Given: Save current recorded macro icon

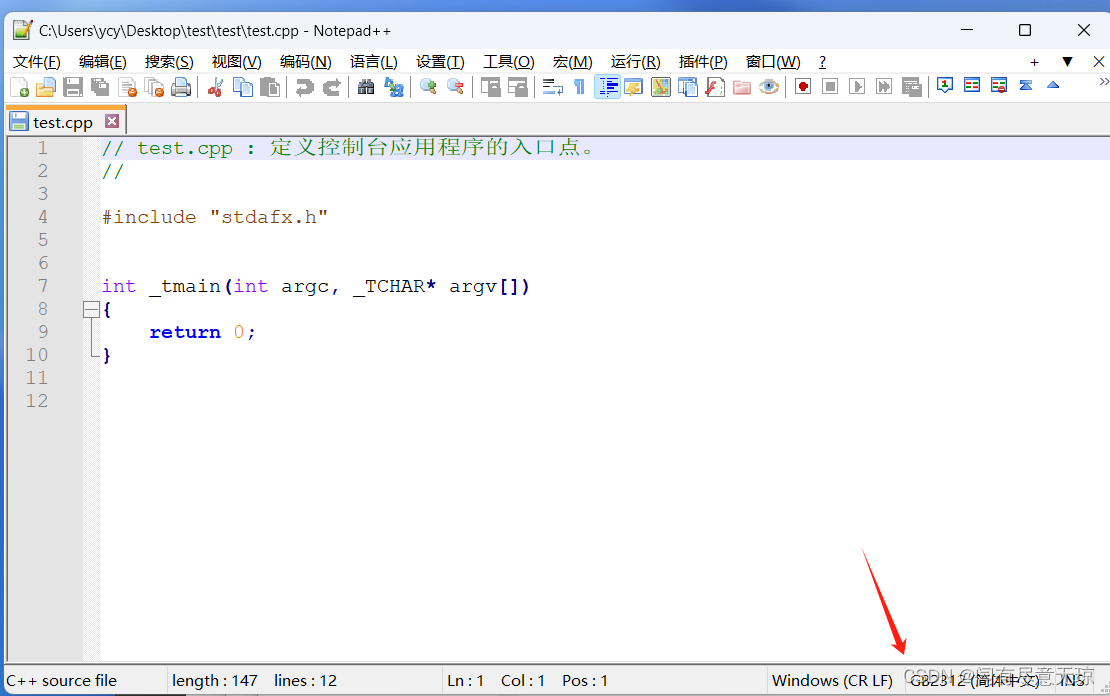Looking at the screenshot, I should click(912, 87).
